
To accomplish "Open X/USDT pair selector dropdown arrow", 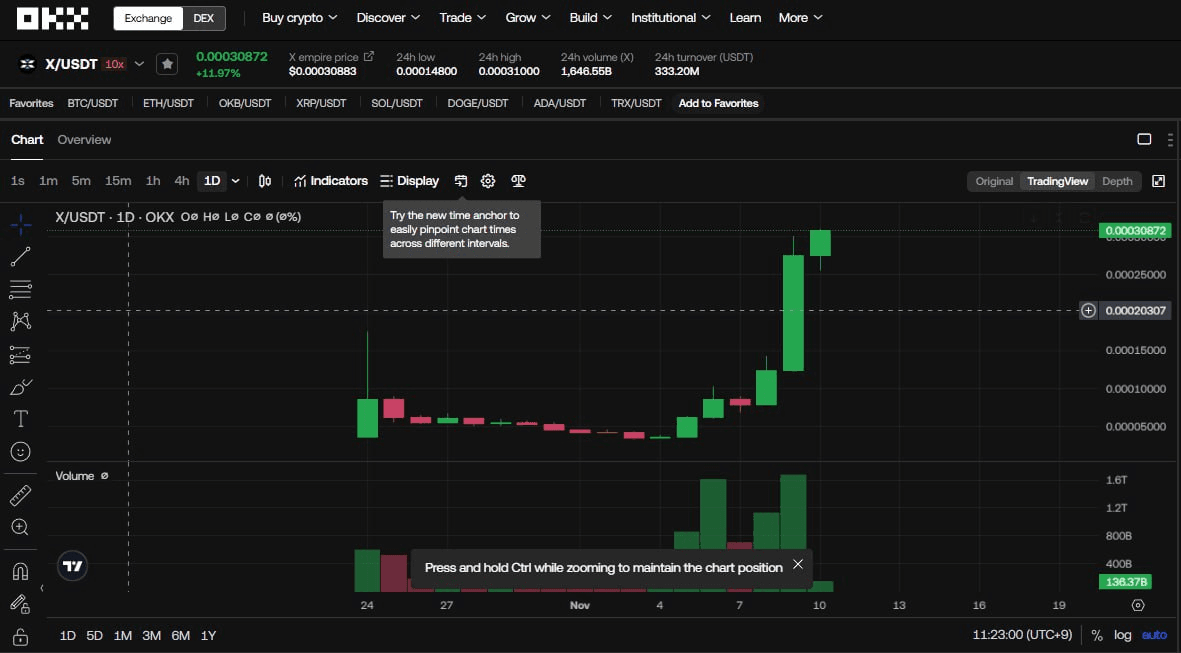I will click(x=139, y=64).
